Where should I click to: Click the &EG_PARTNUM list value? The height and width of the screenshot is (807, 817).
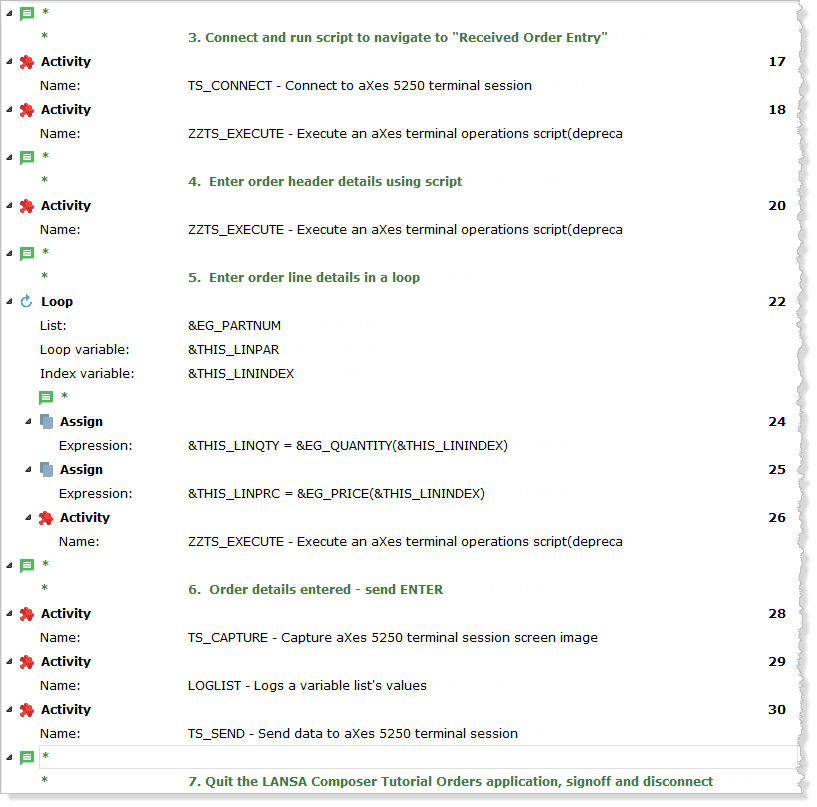[234, 326]
